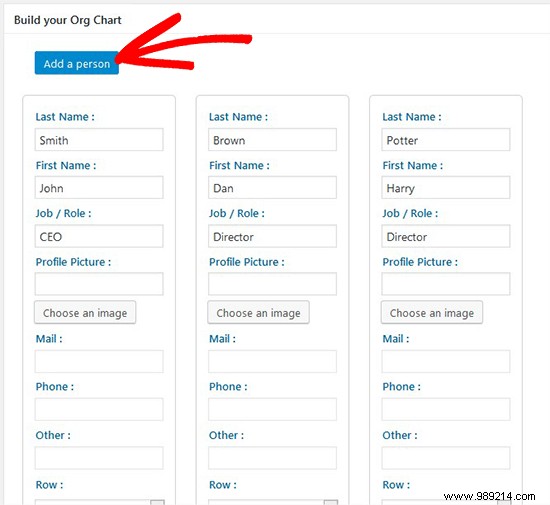
Task: Click the Phone field in Brown's card
Action: pos(272,409)
